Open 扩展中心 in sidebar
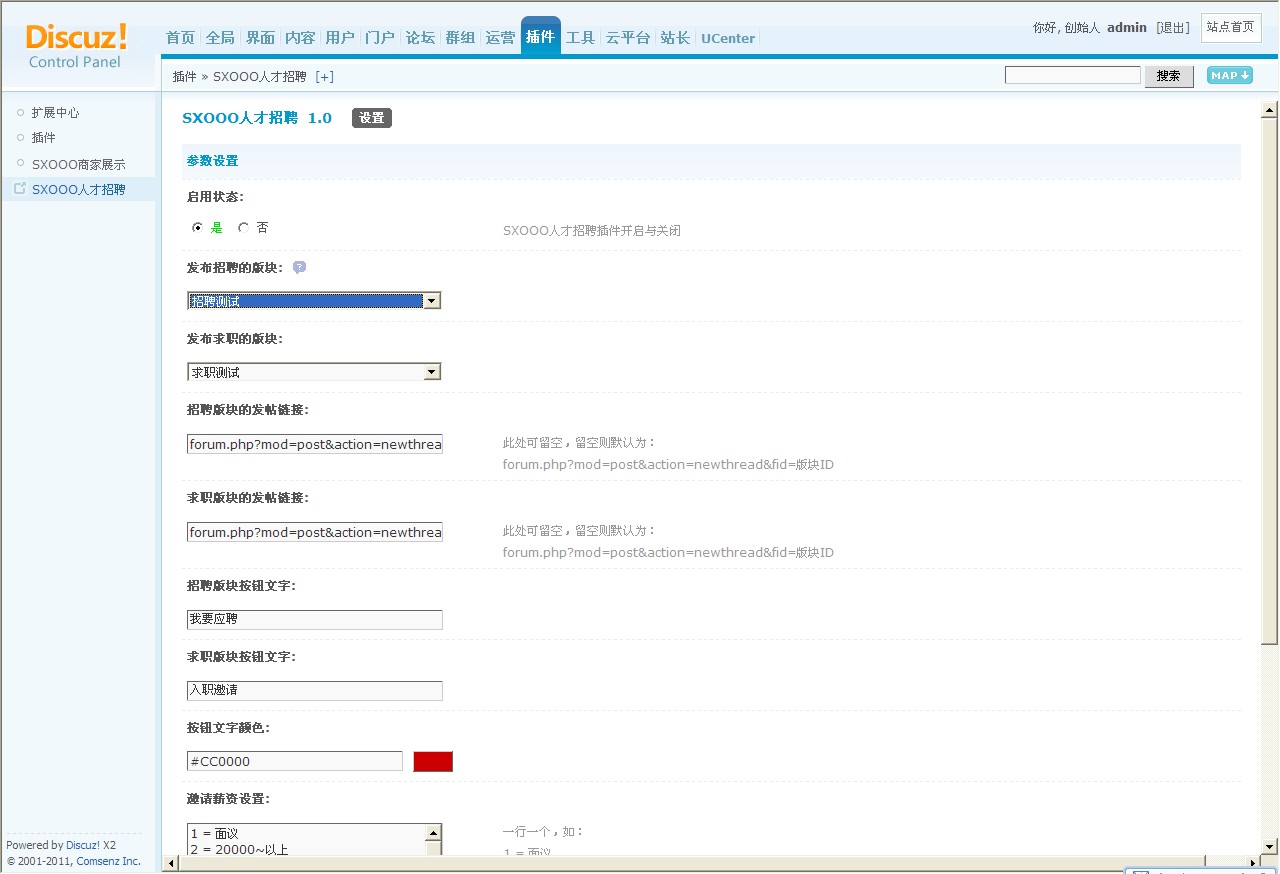 tap(55, 113)
